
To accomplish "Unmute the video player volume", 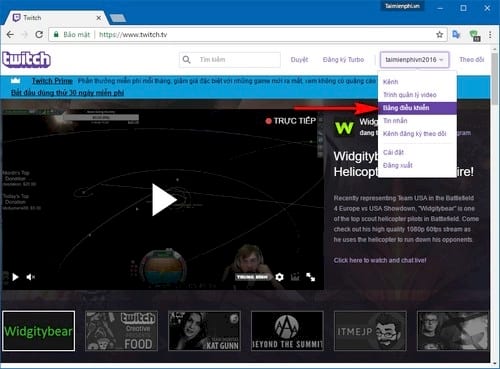I will point(30,277).
